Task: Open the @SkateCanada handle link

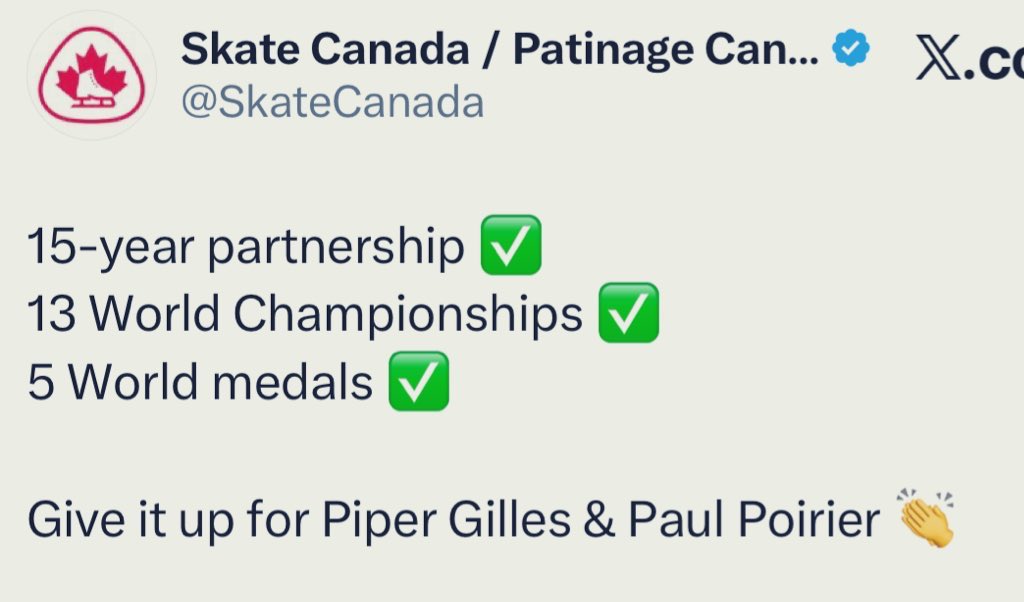Action: [332, 103]
